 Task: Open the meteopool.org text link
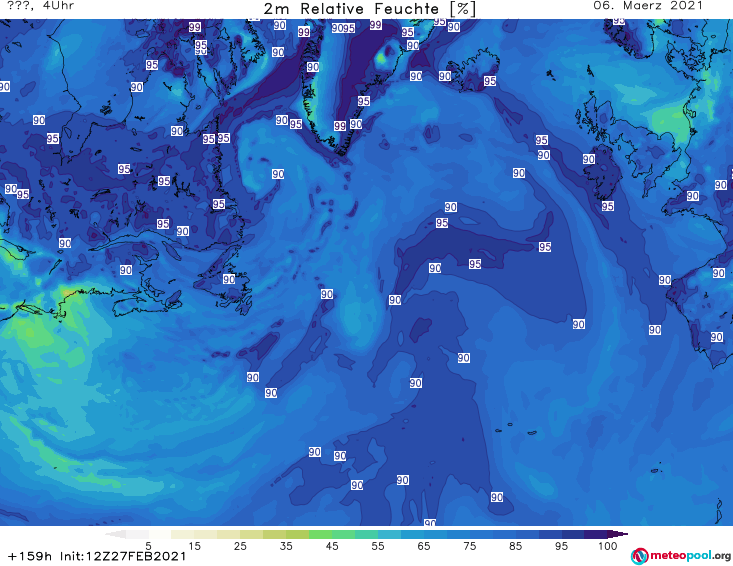click(690, 555)
